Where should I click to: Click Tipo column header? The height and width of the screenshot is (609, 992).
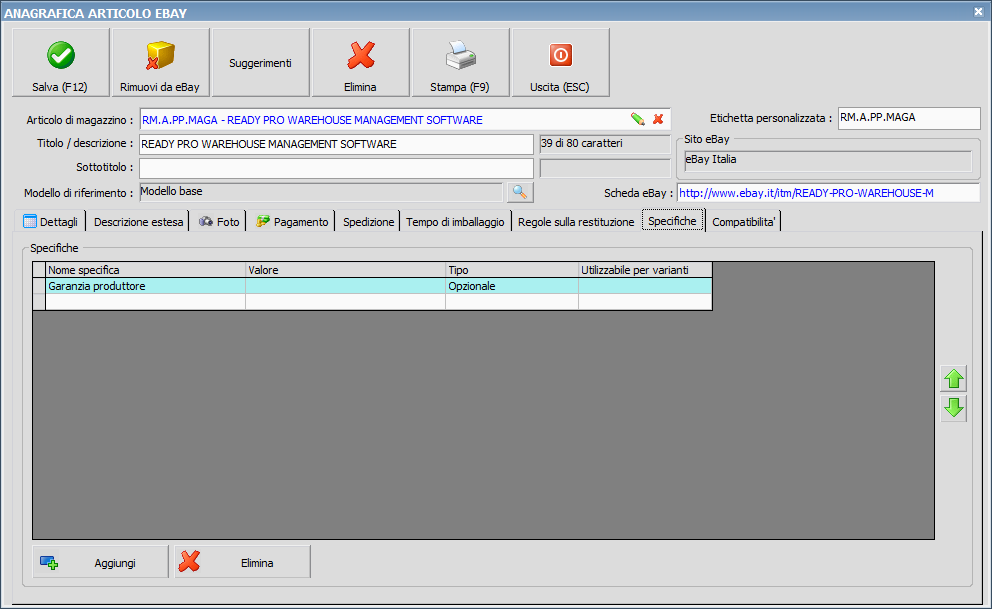coord(512,270)
